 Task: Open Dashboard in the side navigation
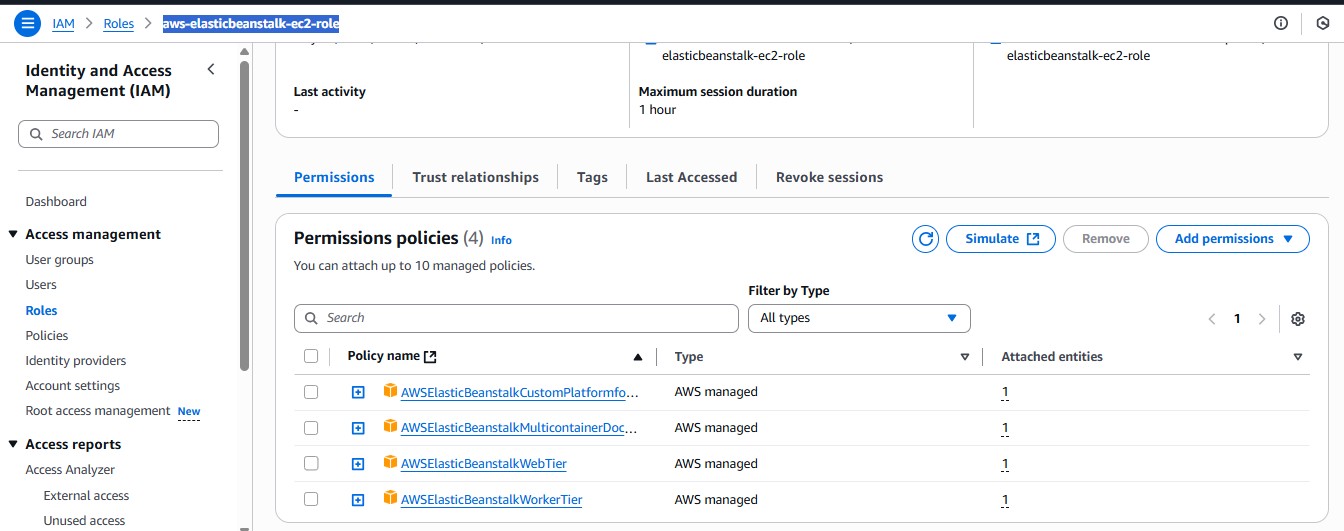(56, 201)
